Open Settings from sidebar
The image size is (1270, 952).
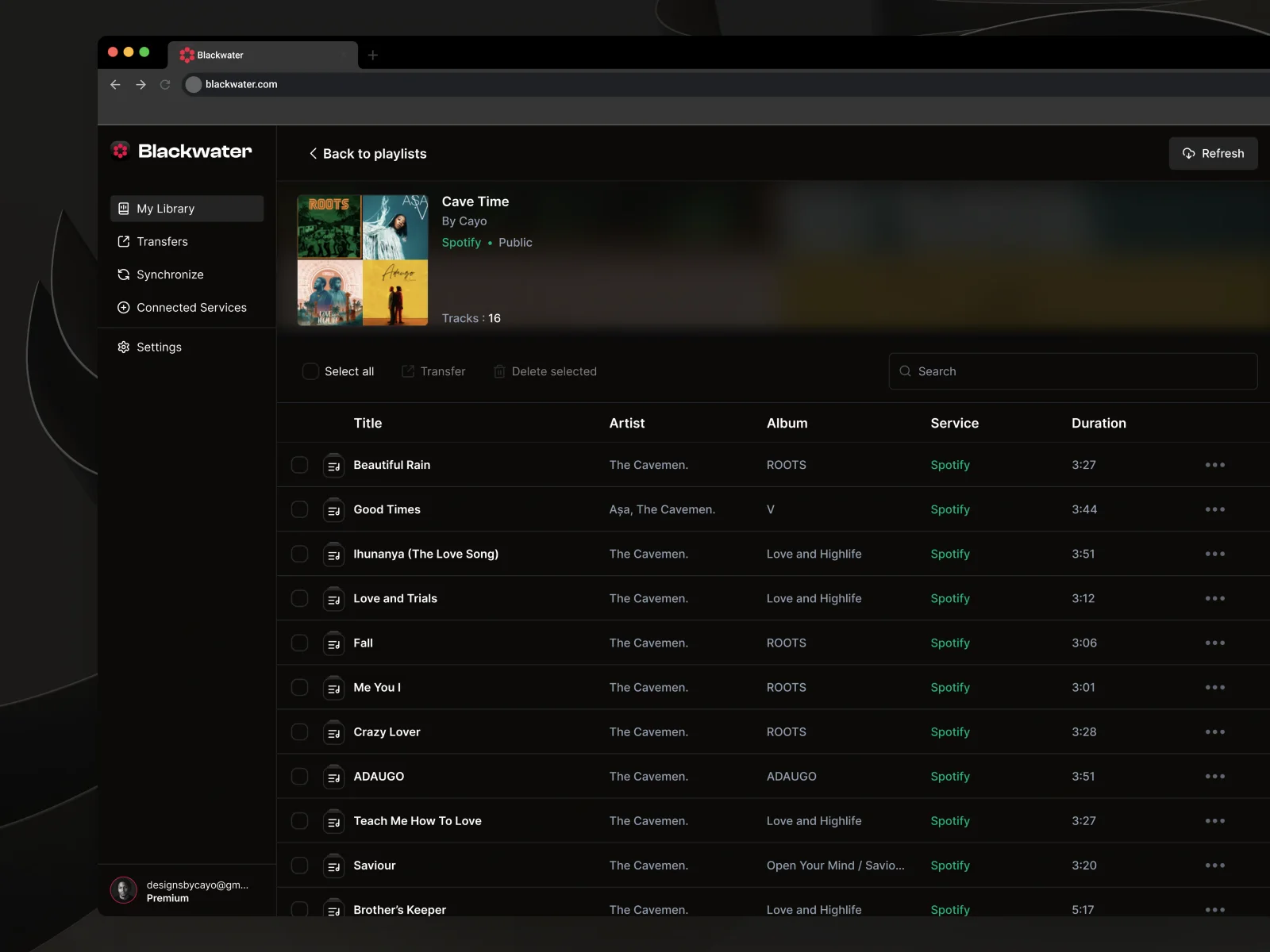(187, 347)
